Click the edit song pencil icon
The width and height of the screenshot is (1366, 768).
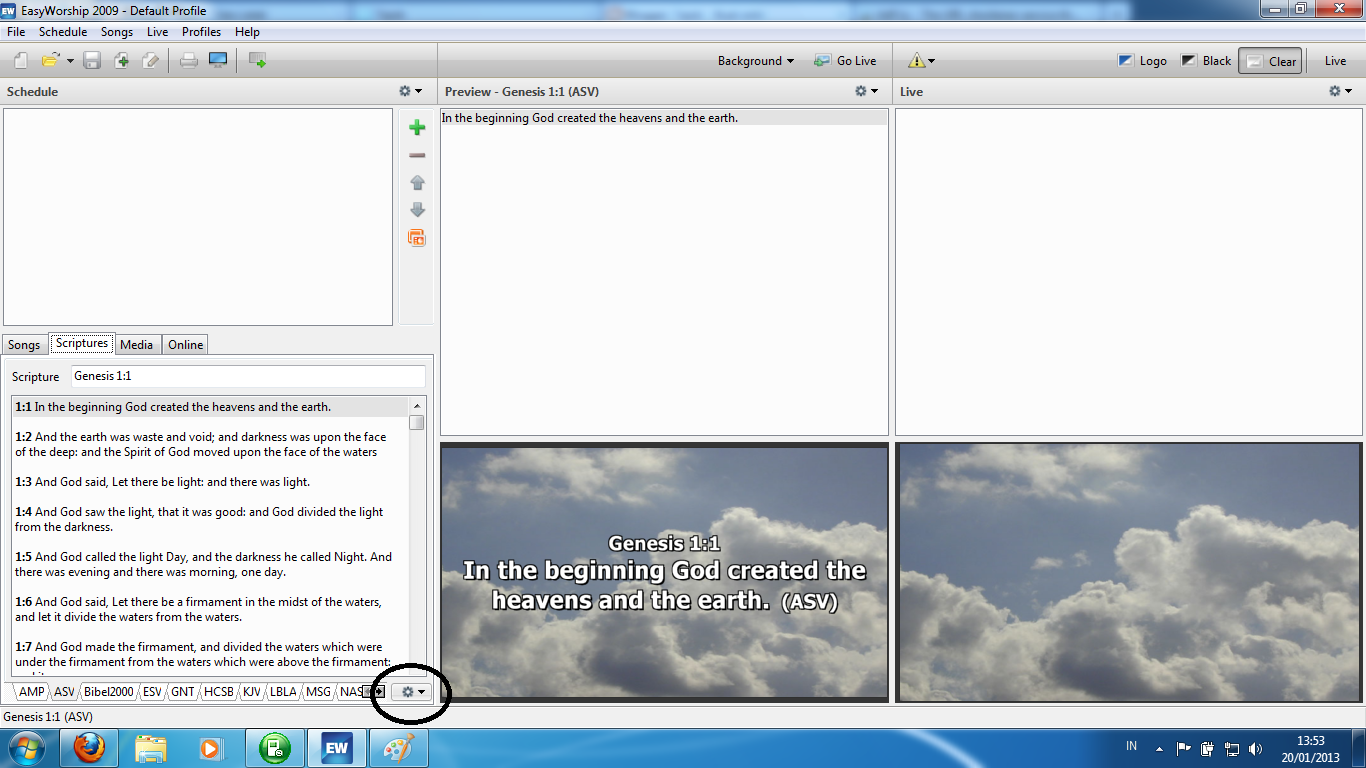[150, 61]
